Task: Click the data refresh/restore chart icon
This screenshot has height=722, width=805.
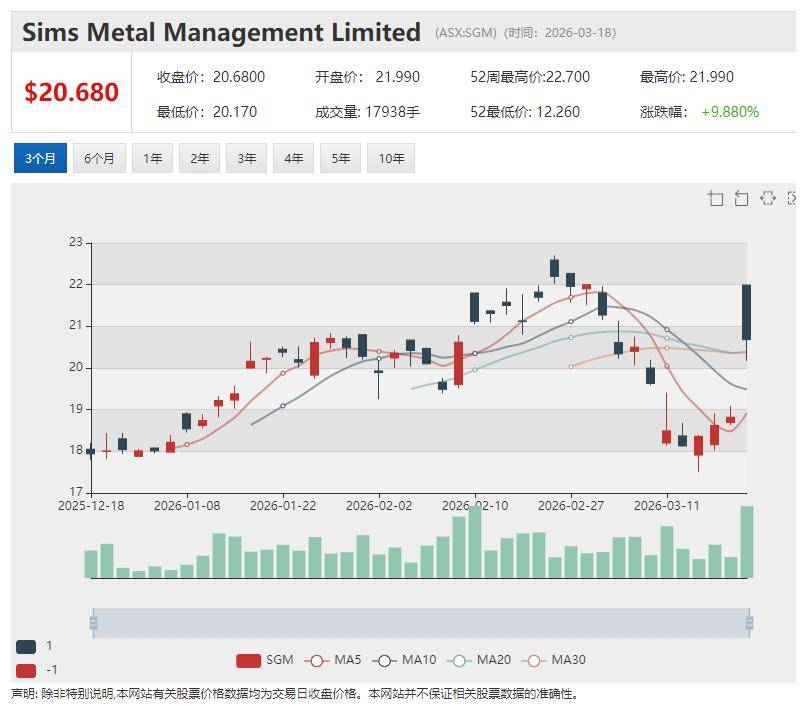Action: point(767,198)
